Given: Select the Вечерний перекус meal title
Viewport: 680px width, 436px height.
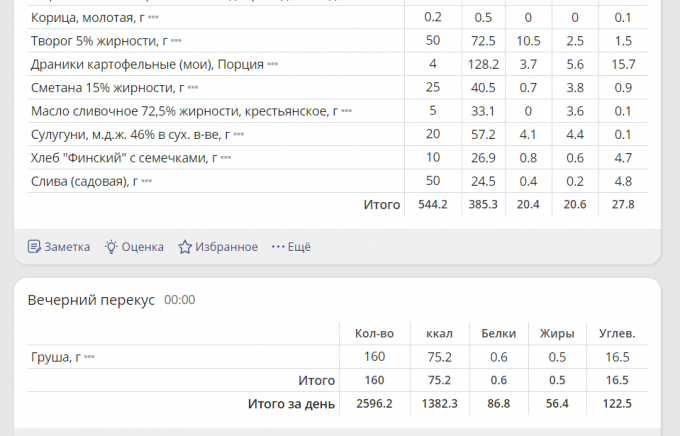Looking at the screenshot, I should 91,300.
